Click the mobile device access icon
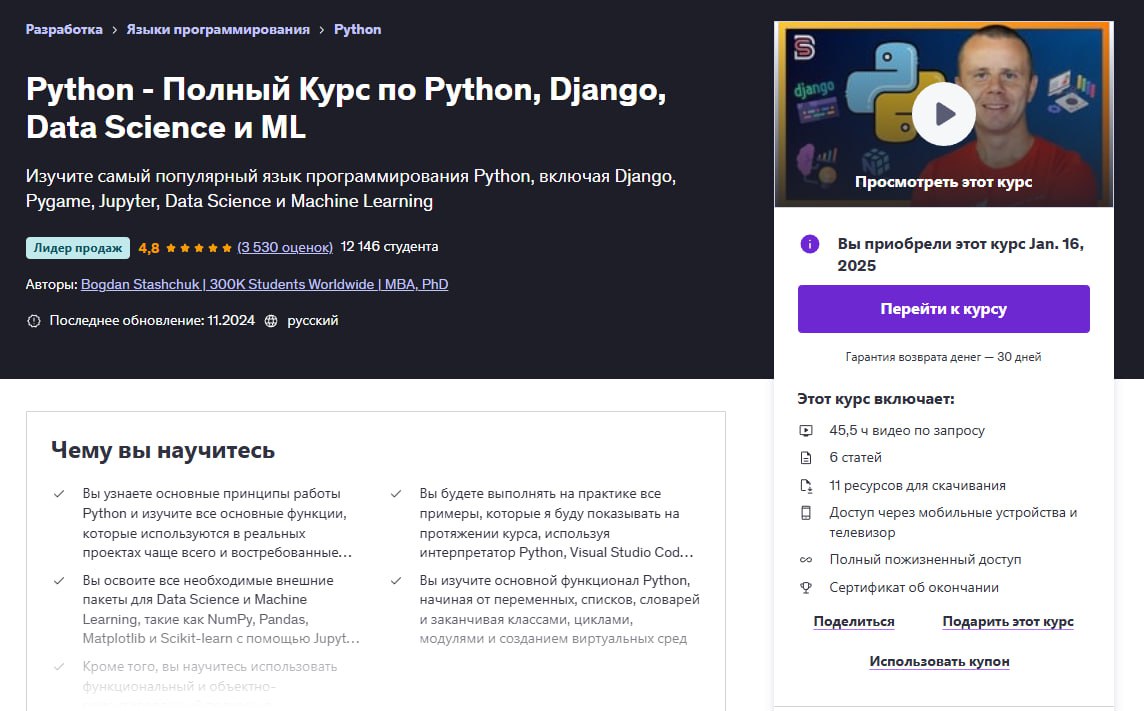The height and width of the screenshot is (711, 1144). 805,513
